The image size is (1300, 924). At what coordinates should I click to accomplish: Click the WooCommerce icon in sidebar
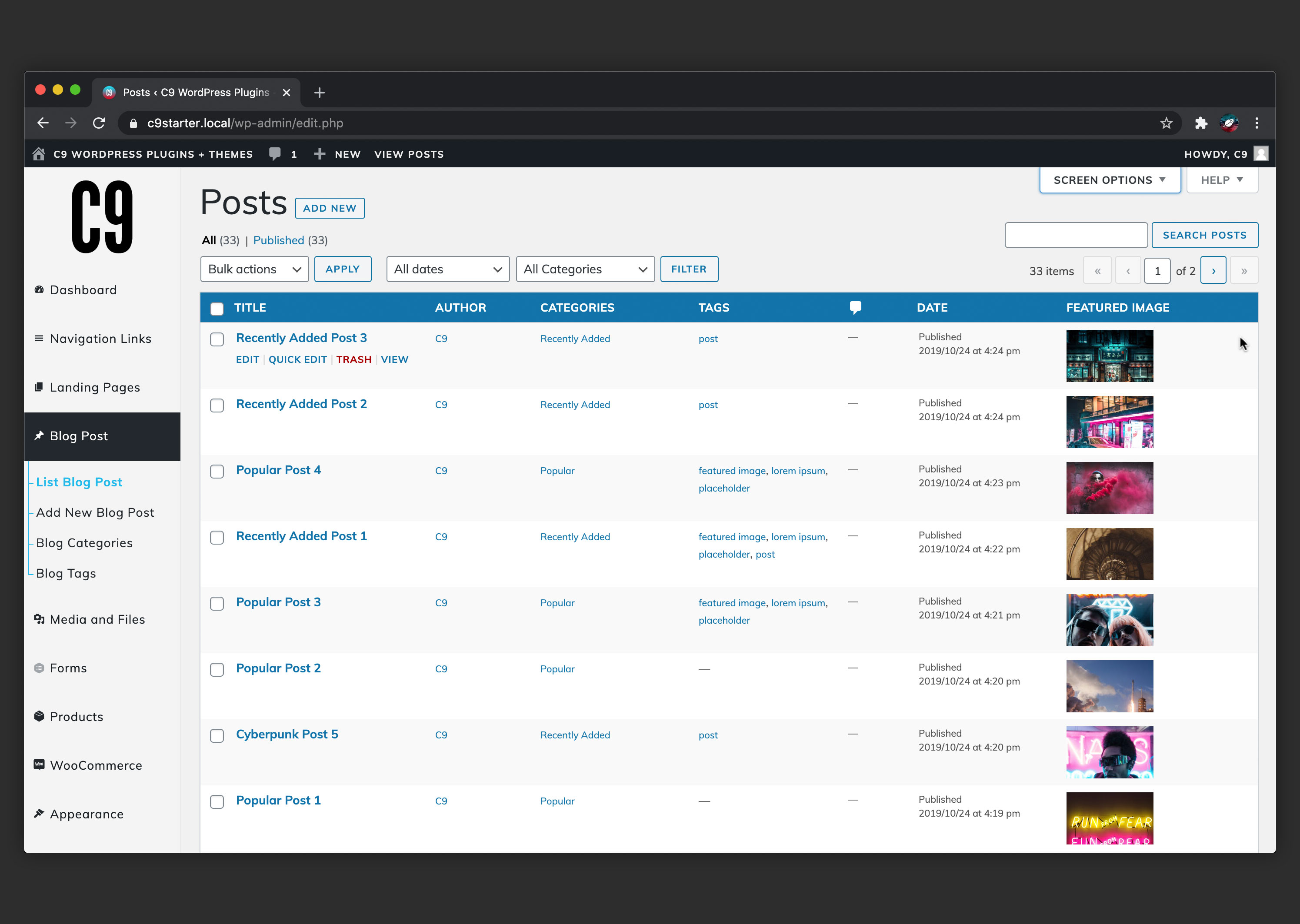39,764
